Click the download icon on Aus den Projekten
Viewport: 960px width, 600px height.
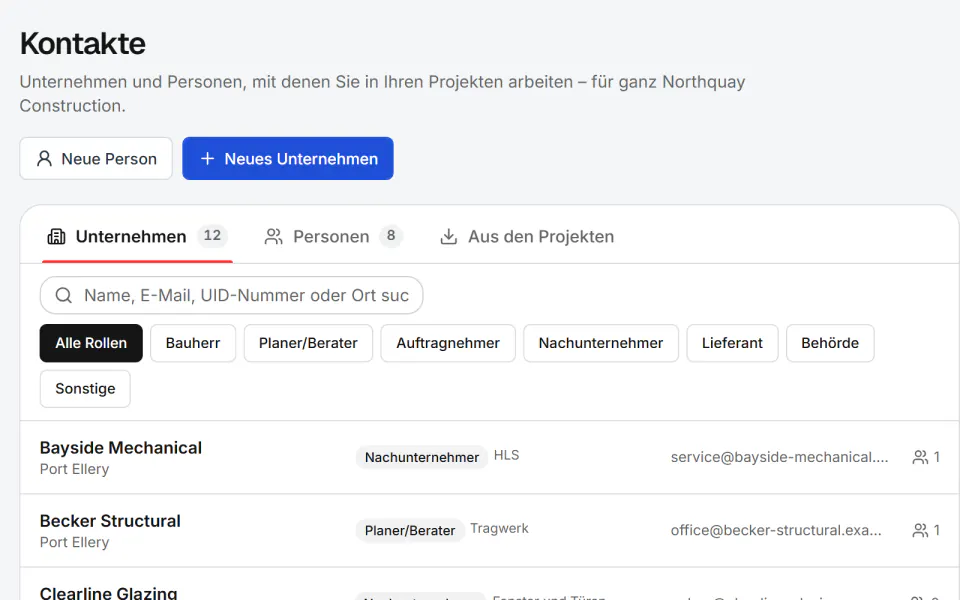[449, 236]
